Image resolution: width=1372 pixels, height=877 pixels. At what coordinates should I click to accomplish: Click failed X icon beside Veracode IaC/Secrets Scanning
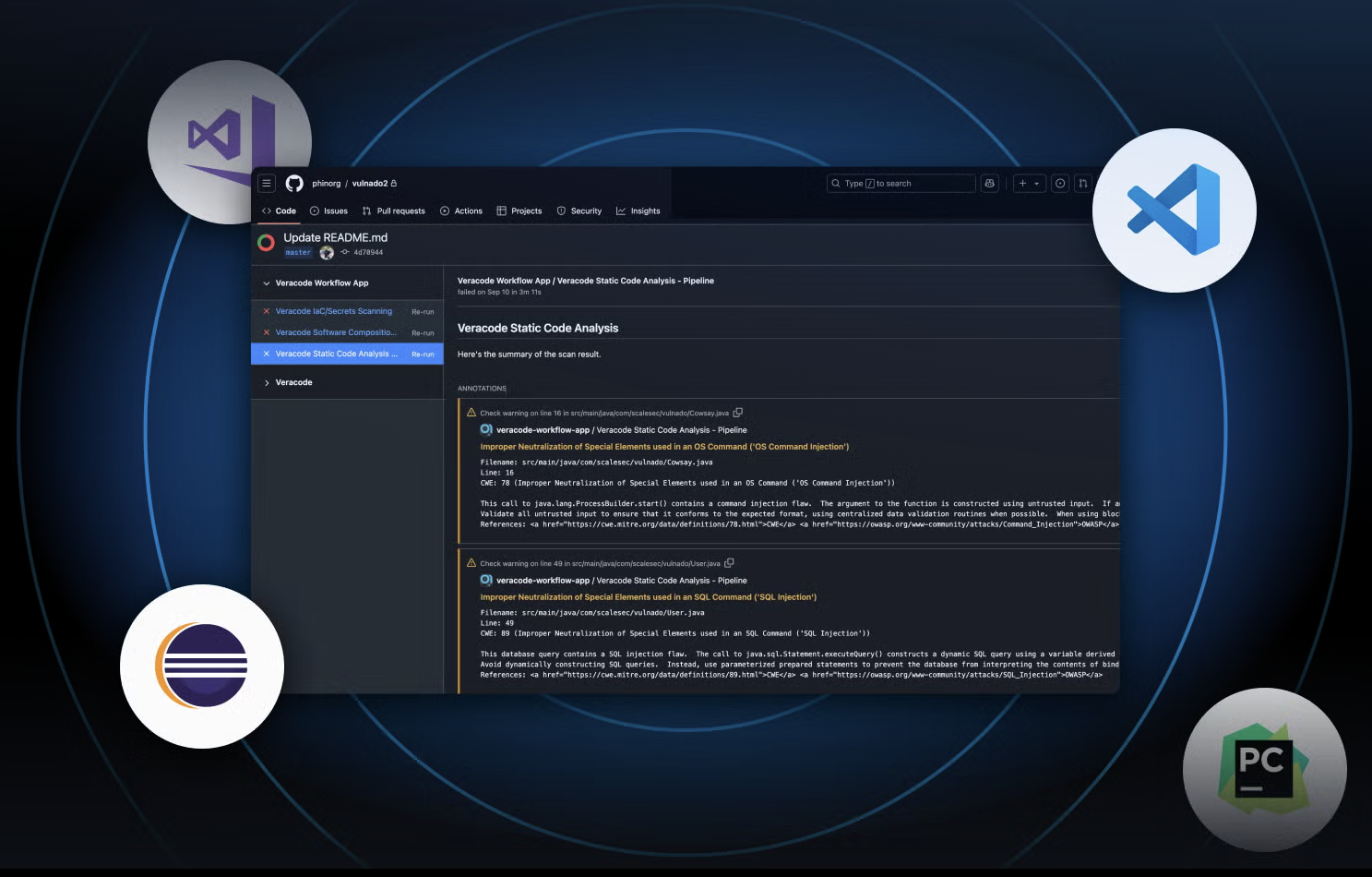267,311
